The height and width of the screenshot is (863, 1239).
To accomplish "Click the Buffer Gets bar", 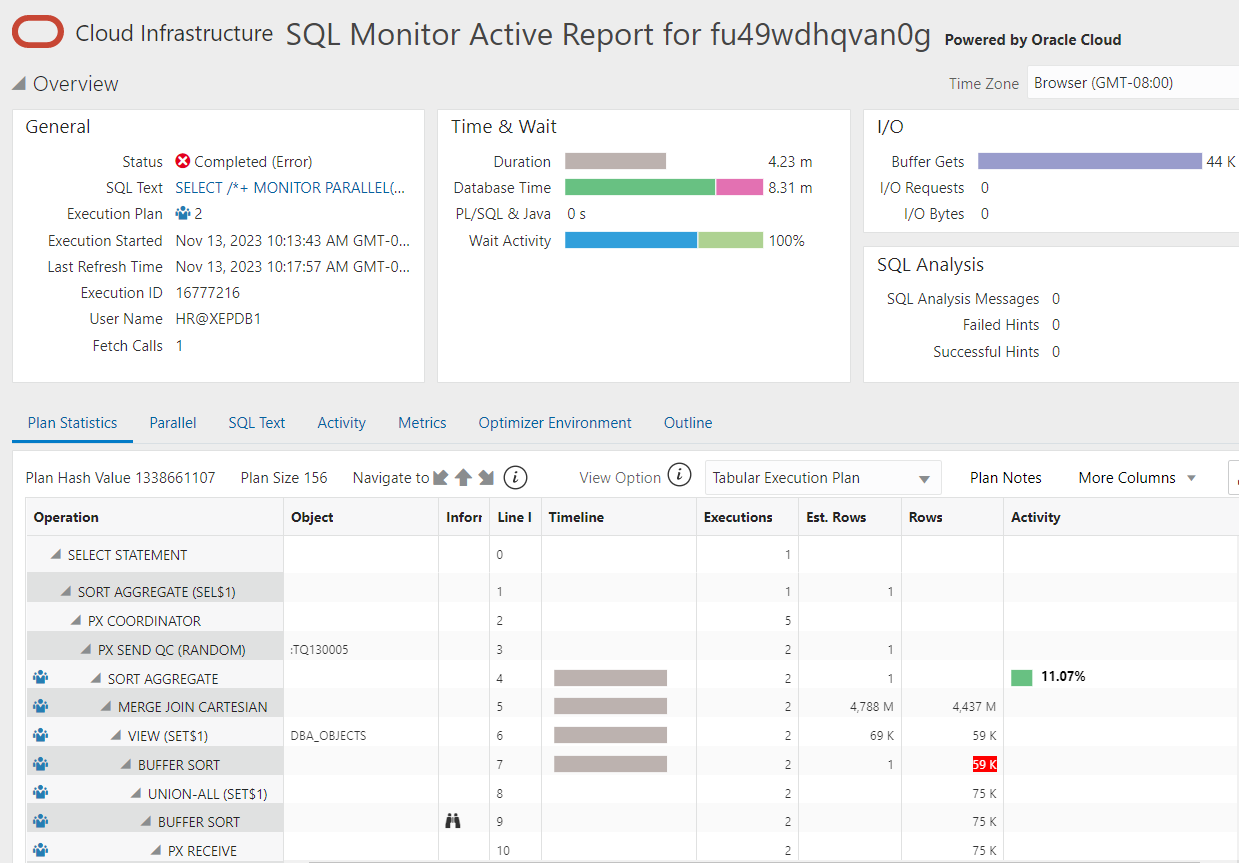I will [1090, 161].
